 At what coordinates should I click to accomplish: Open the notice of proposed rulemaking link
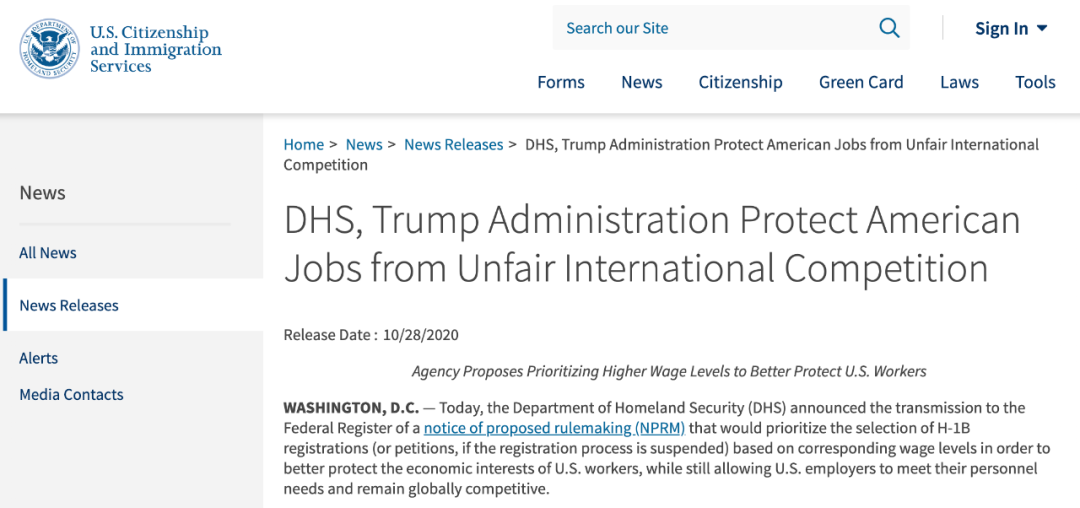pos(554,428)
